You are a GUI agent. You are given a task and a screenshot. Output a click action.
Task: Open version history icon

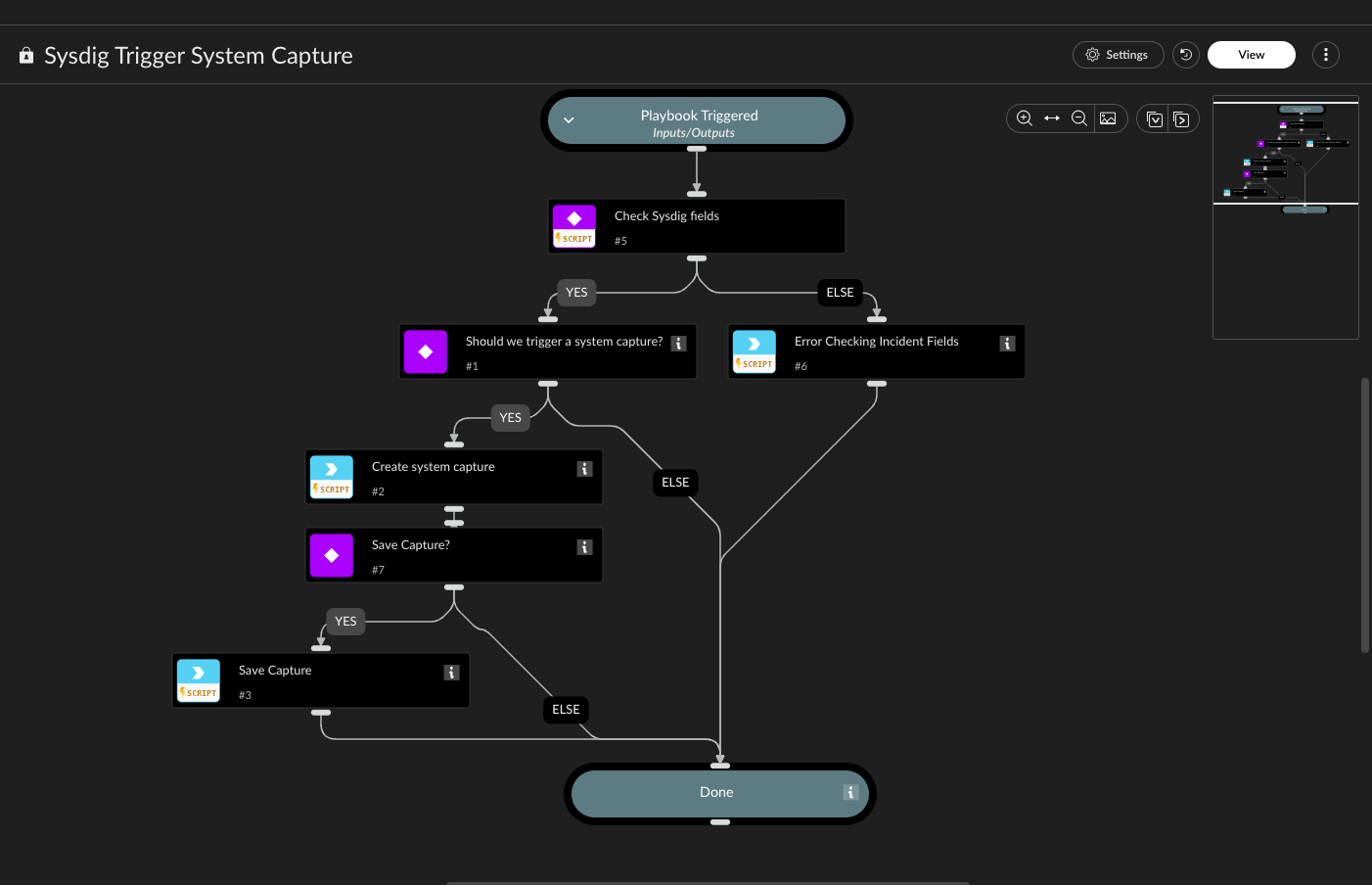[1186, 55]
